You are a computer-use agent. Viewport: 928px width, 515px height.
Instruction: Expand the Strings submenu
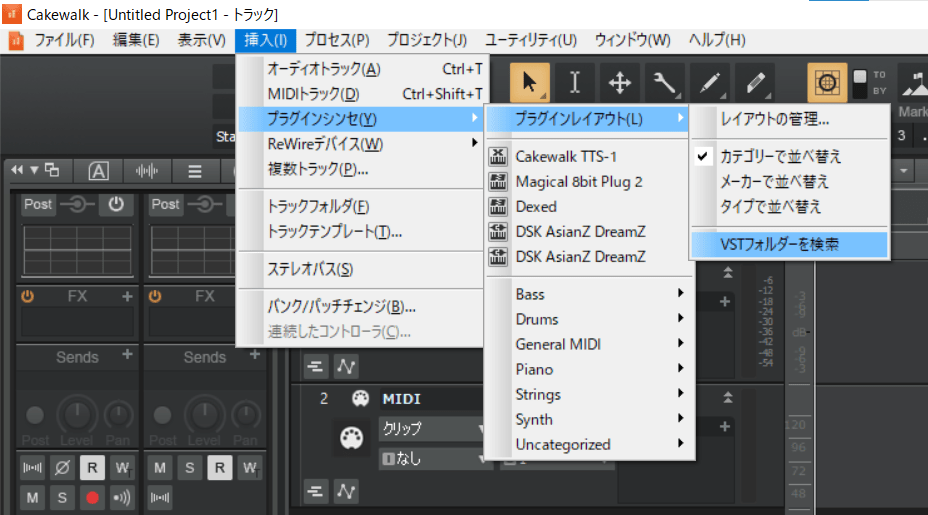[589, 394]
